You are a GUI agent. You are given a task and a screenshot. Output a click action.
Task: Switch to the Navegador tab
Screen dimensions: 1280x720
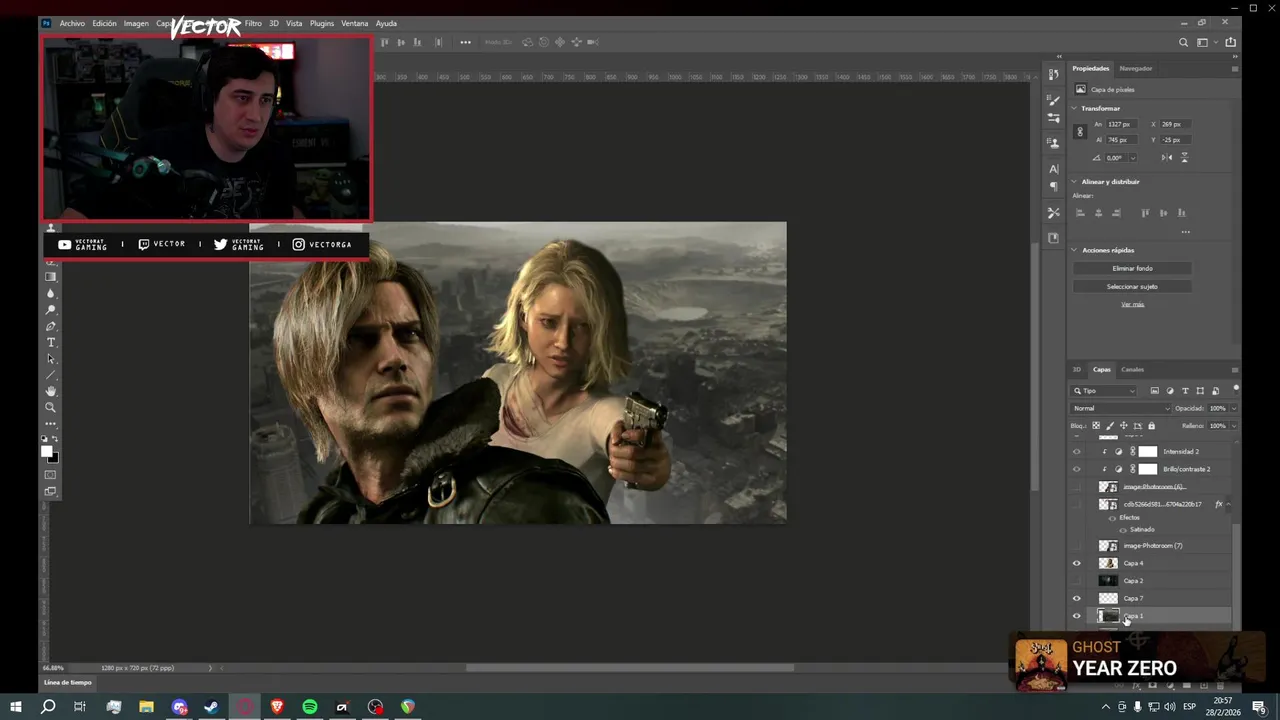coord(1136,68)
